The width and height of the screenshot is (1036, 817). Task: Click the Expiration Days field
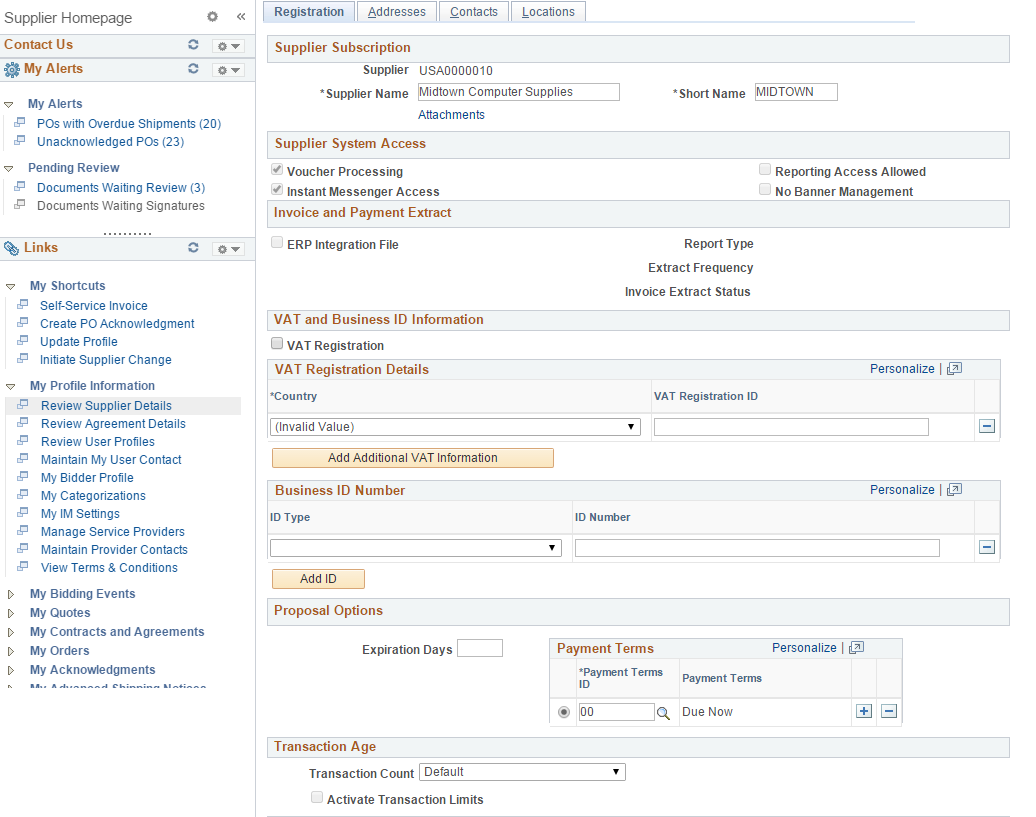coord(480,648)
